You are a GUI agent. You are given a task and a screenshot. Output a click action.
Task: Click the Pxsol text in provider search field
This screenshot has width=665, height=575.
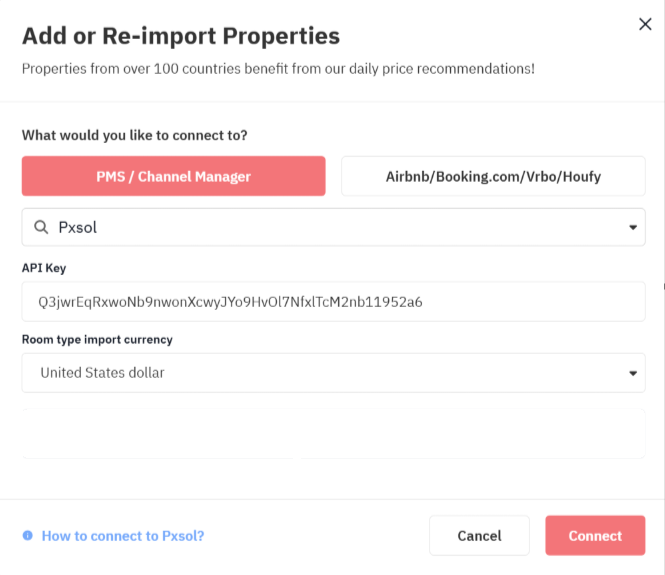click(x=78, y=227)
